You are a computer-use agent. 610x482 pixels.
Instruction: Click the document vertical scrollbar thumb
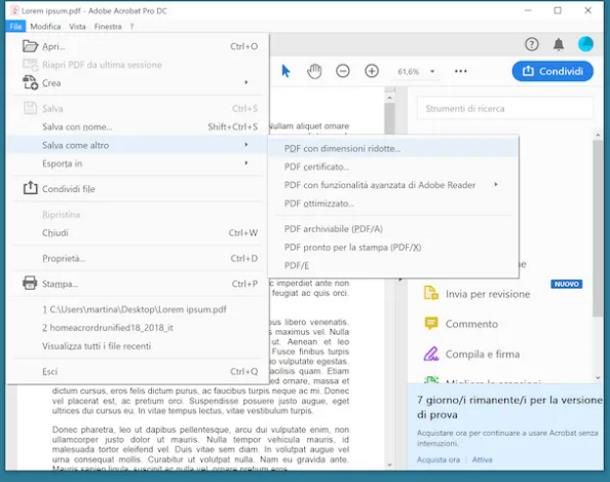(389, 118)
